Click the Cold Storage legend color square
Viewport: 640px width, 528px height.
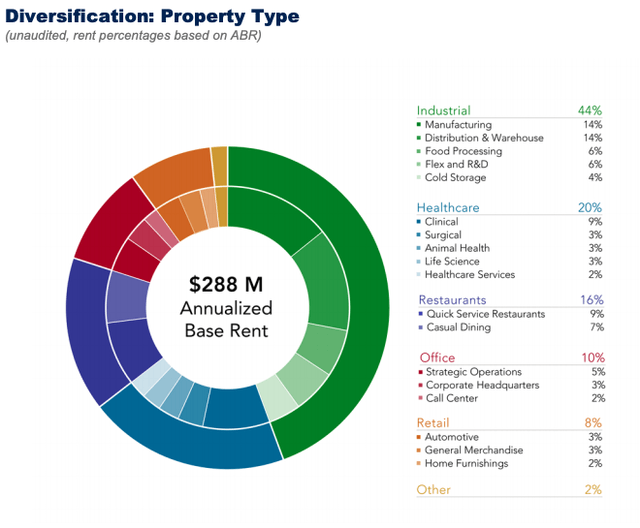[419, 177]
